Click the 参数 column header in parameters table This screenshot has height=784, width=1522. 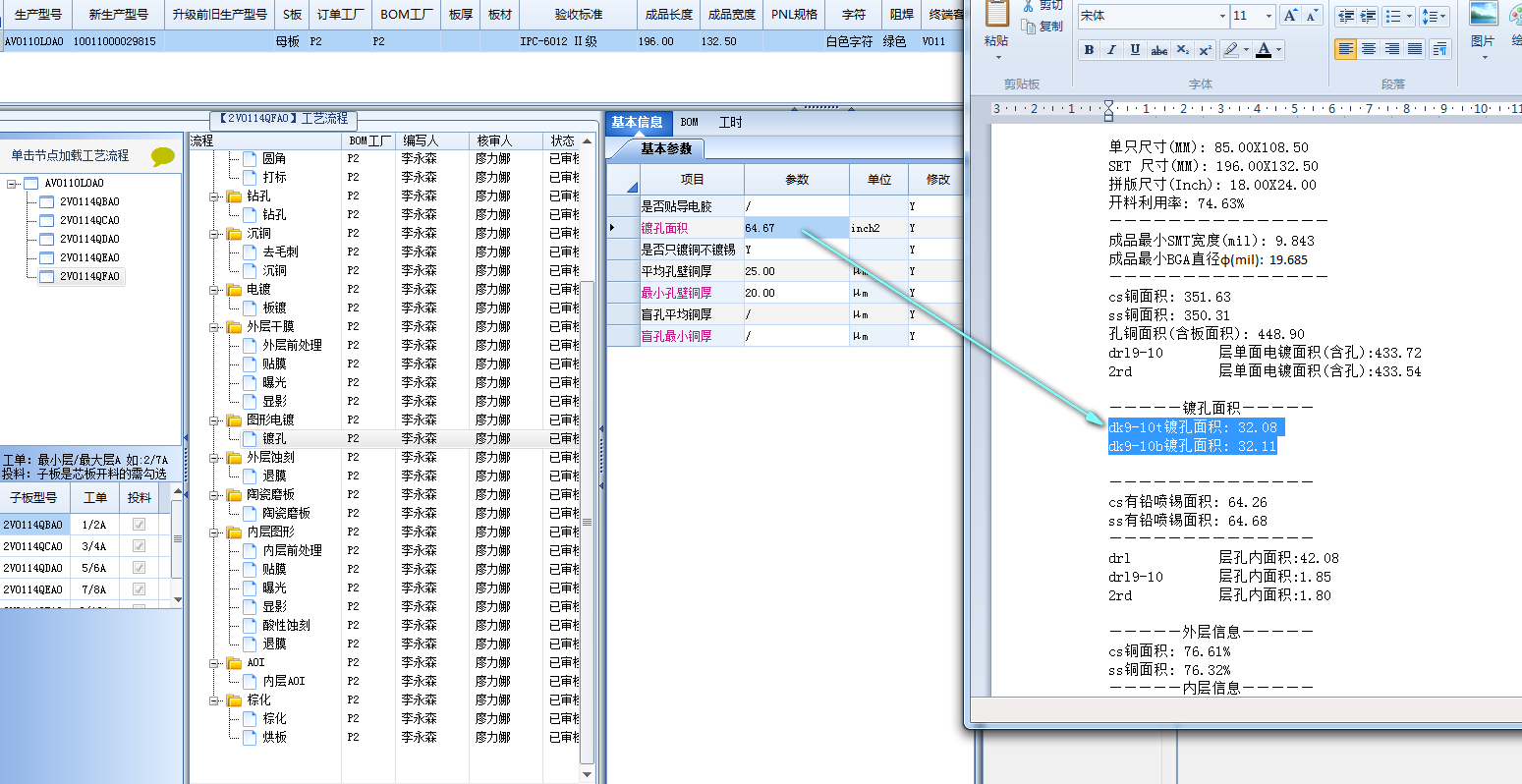point(797,180)
